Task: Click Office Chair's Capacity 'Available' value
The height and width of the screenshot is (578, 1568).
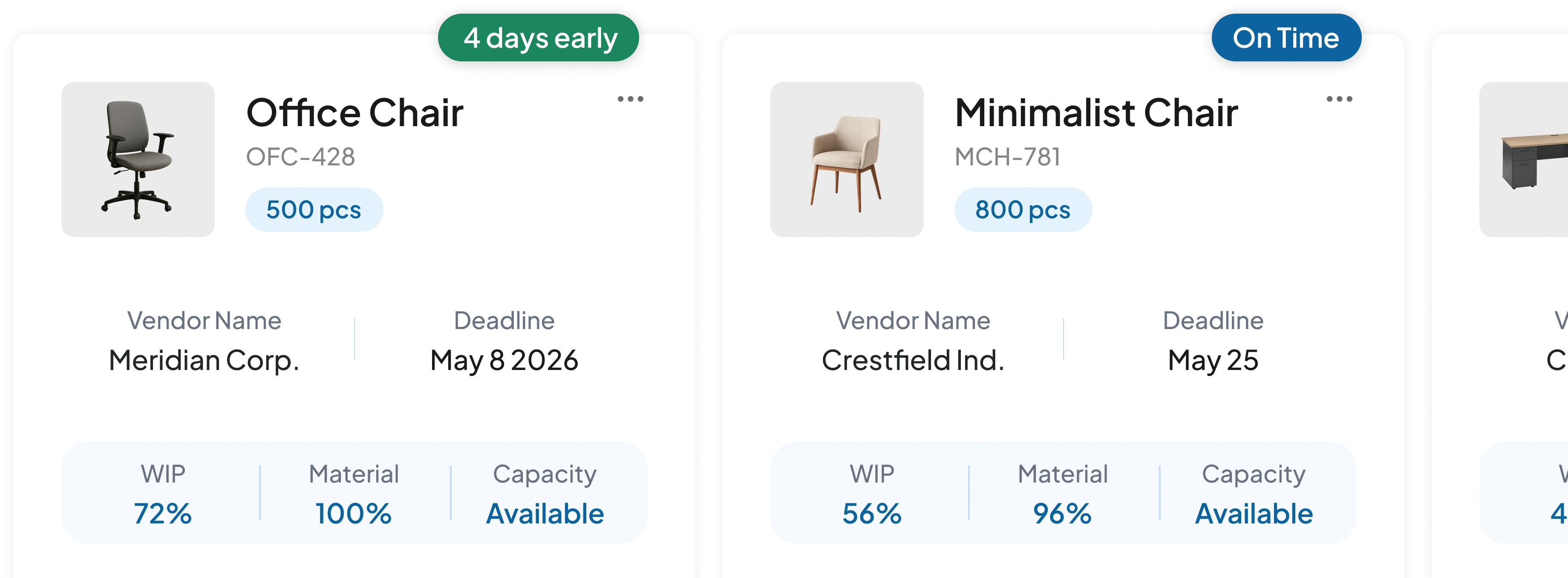Action: click(545, 514)
